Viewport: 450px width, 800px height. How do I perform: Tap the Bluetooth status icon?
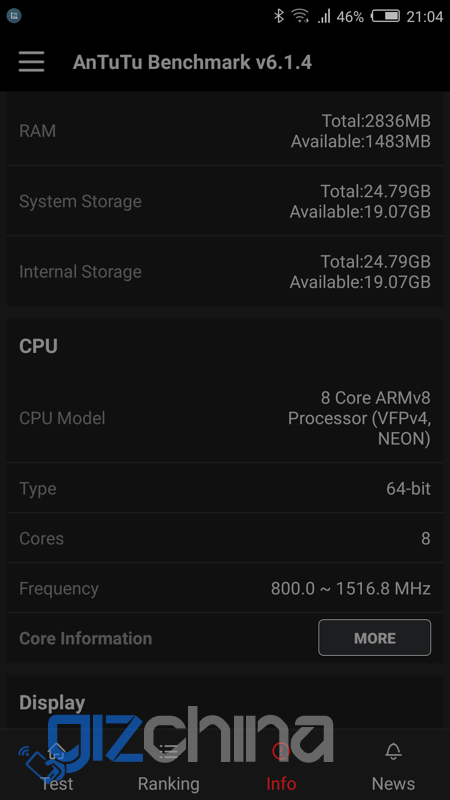[x=279, y=16]
